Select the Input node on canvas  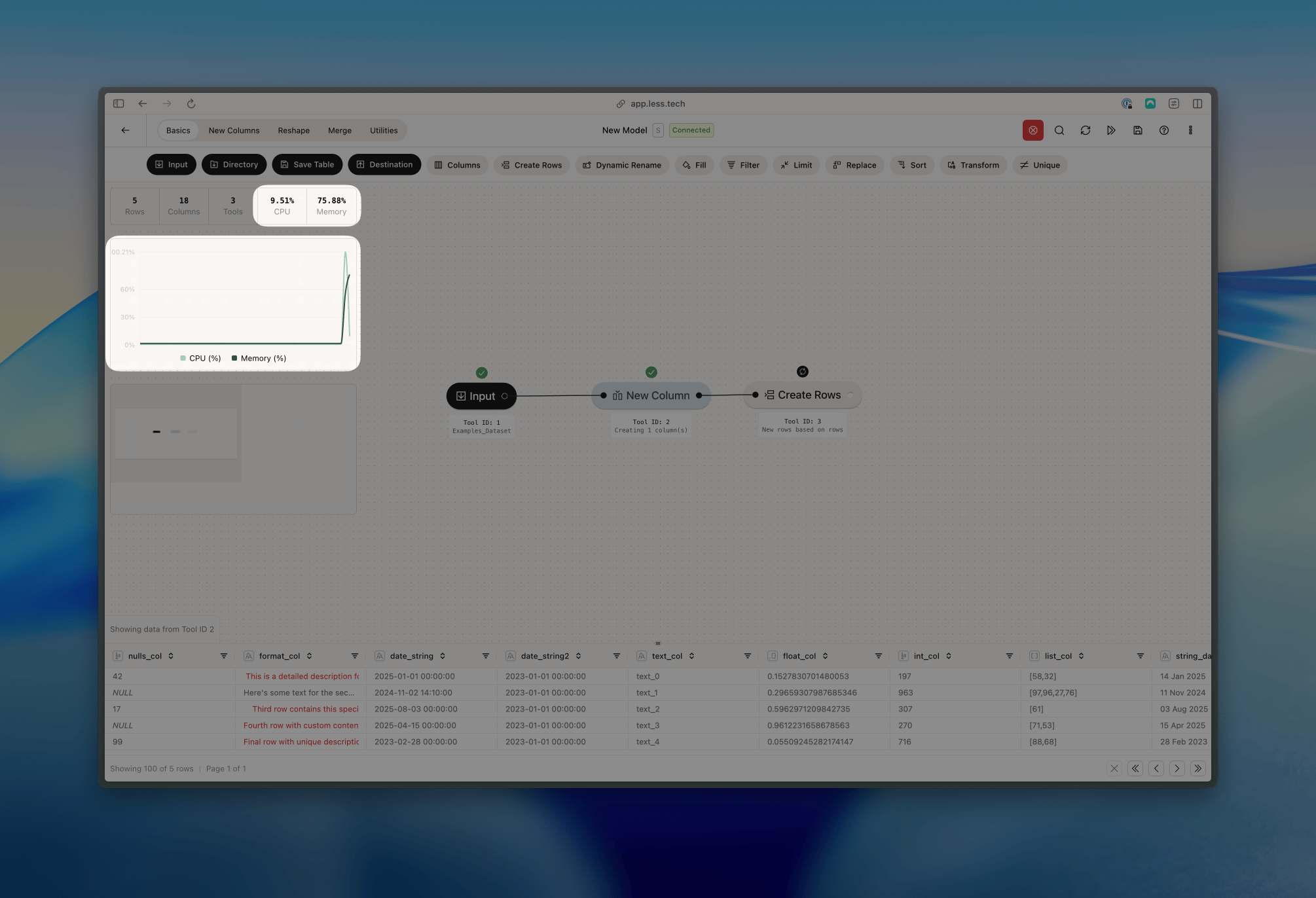[x=481, y=396]
